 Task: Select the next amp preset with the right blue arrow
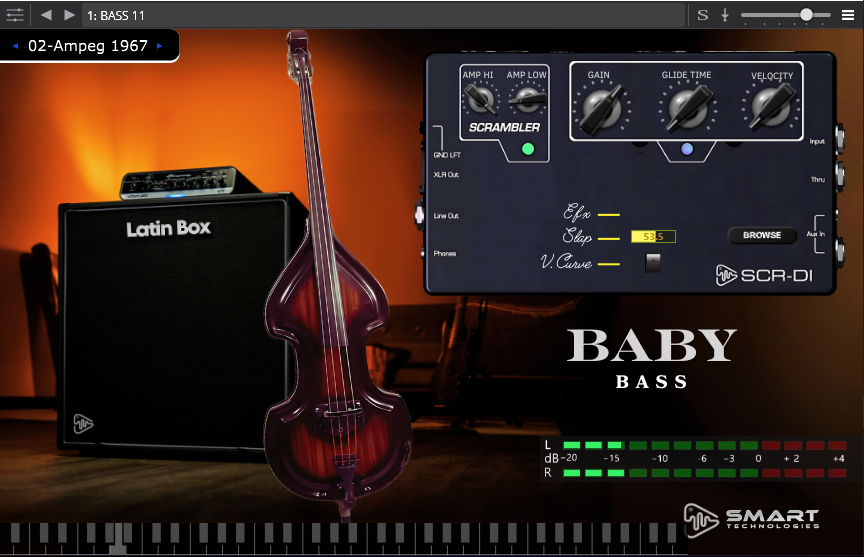(x=160, y=46)
